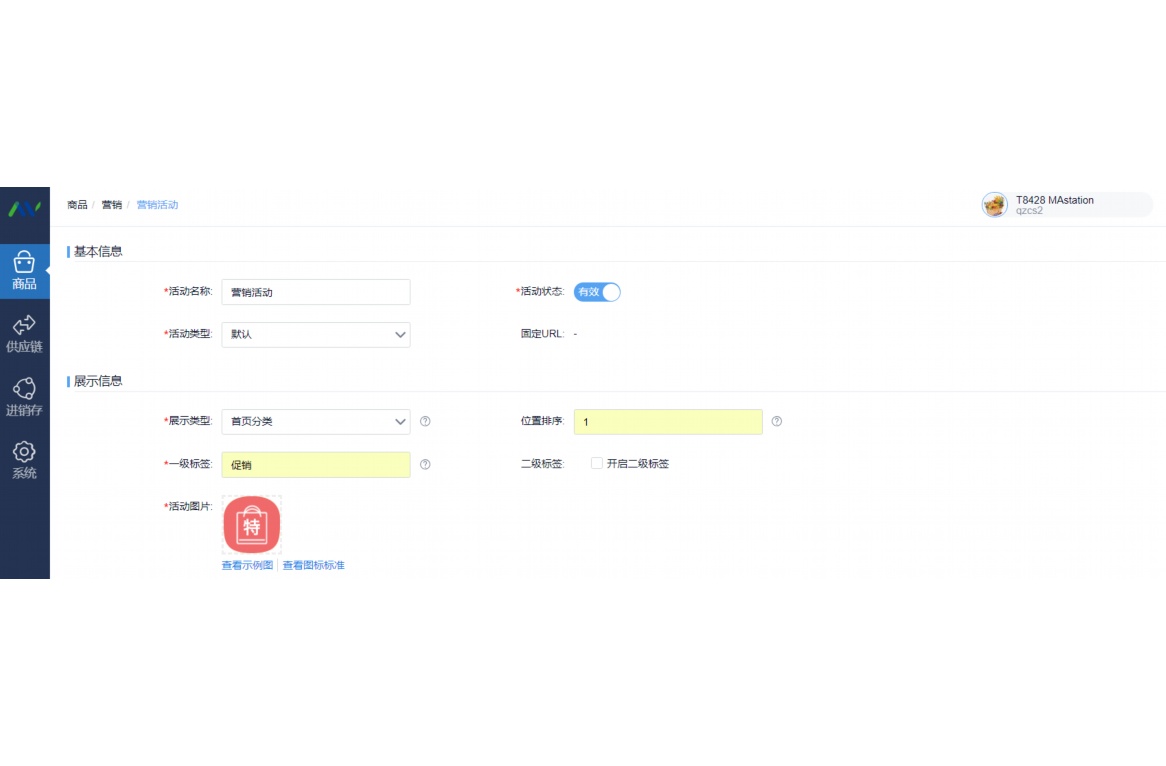Open the 商品 section in sidebar
Image resolution: width=1166 pixels, height=766 pixels.
[25, 271]
